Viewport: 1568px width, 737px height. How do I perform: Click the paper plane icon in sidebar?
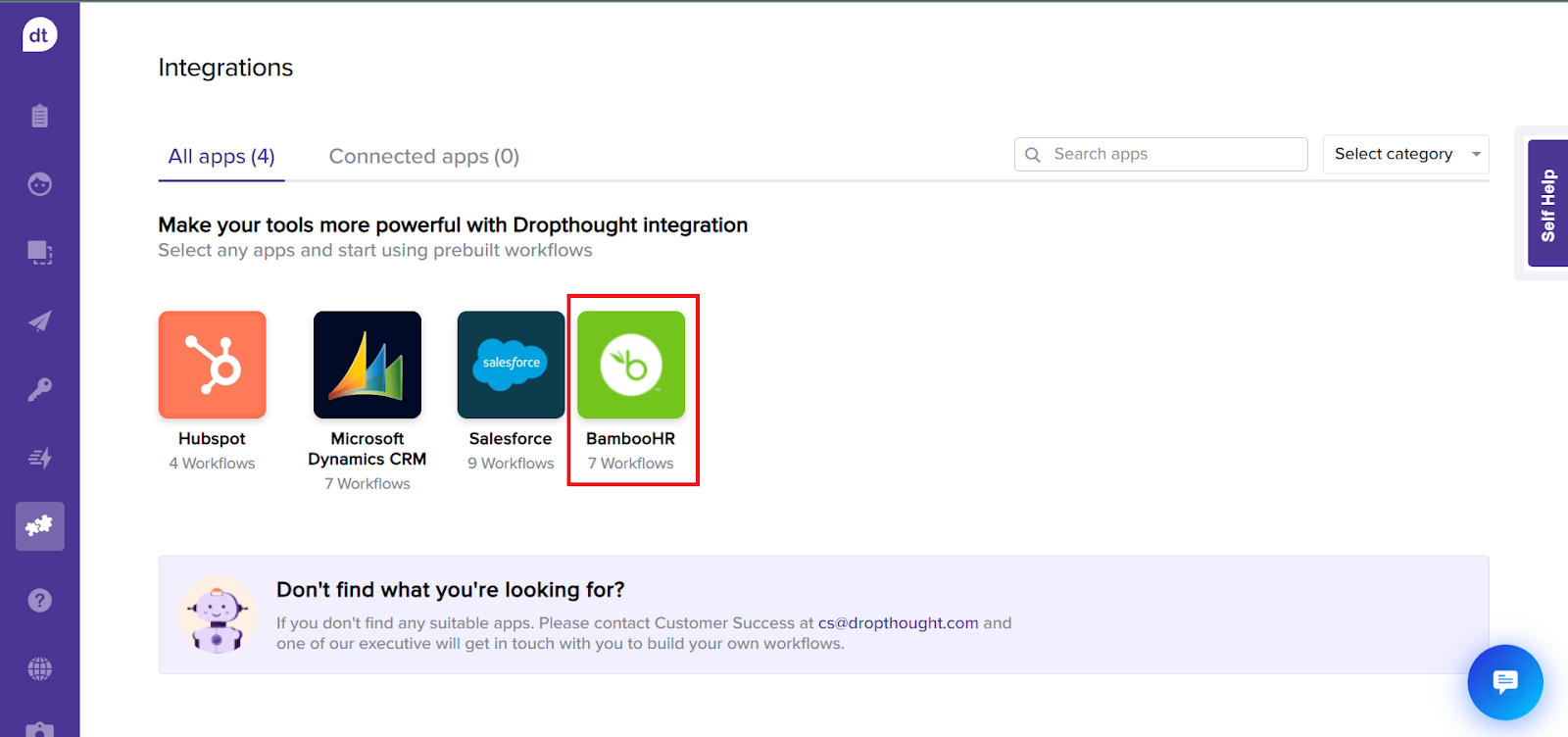pyautogui.click(x=39, y=321)
